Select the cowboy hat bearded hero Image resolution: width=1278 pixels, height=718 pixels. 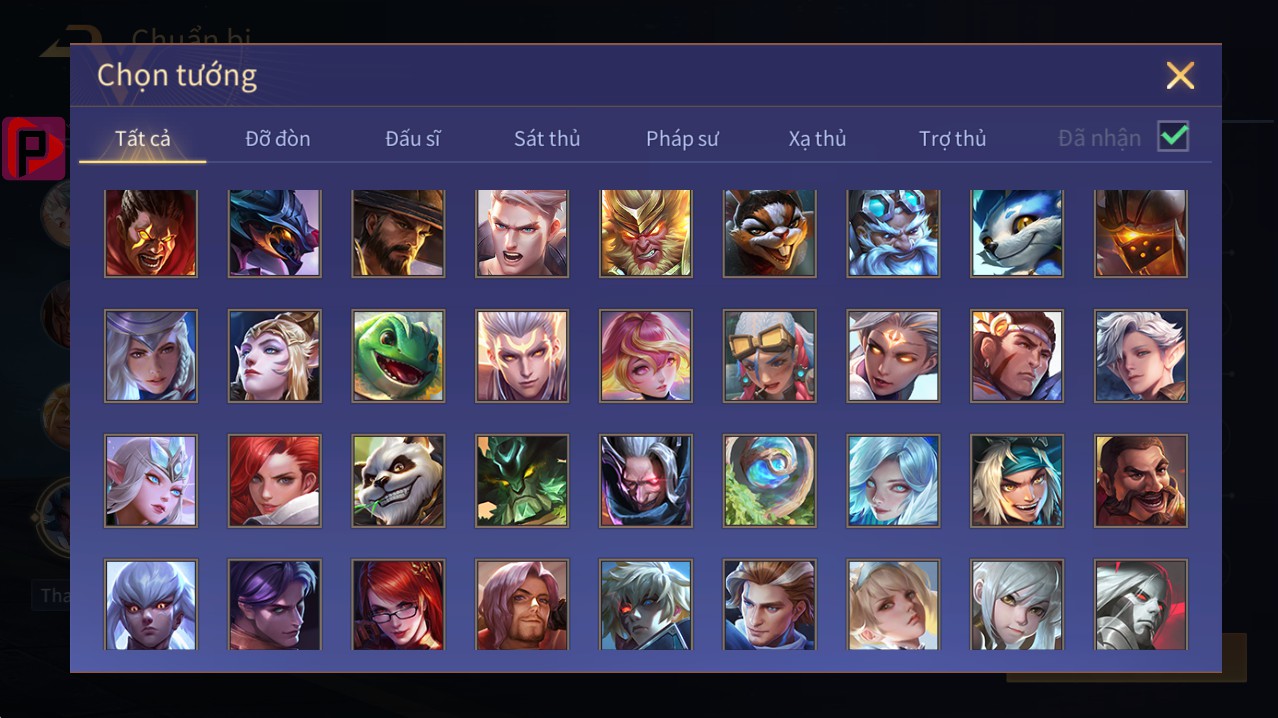pyautogui.click(x=398, y=233)
